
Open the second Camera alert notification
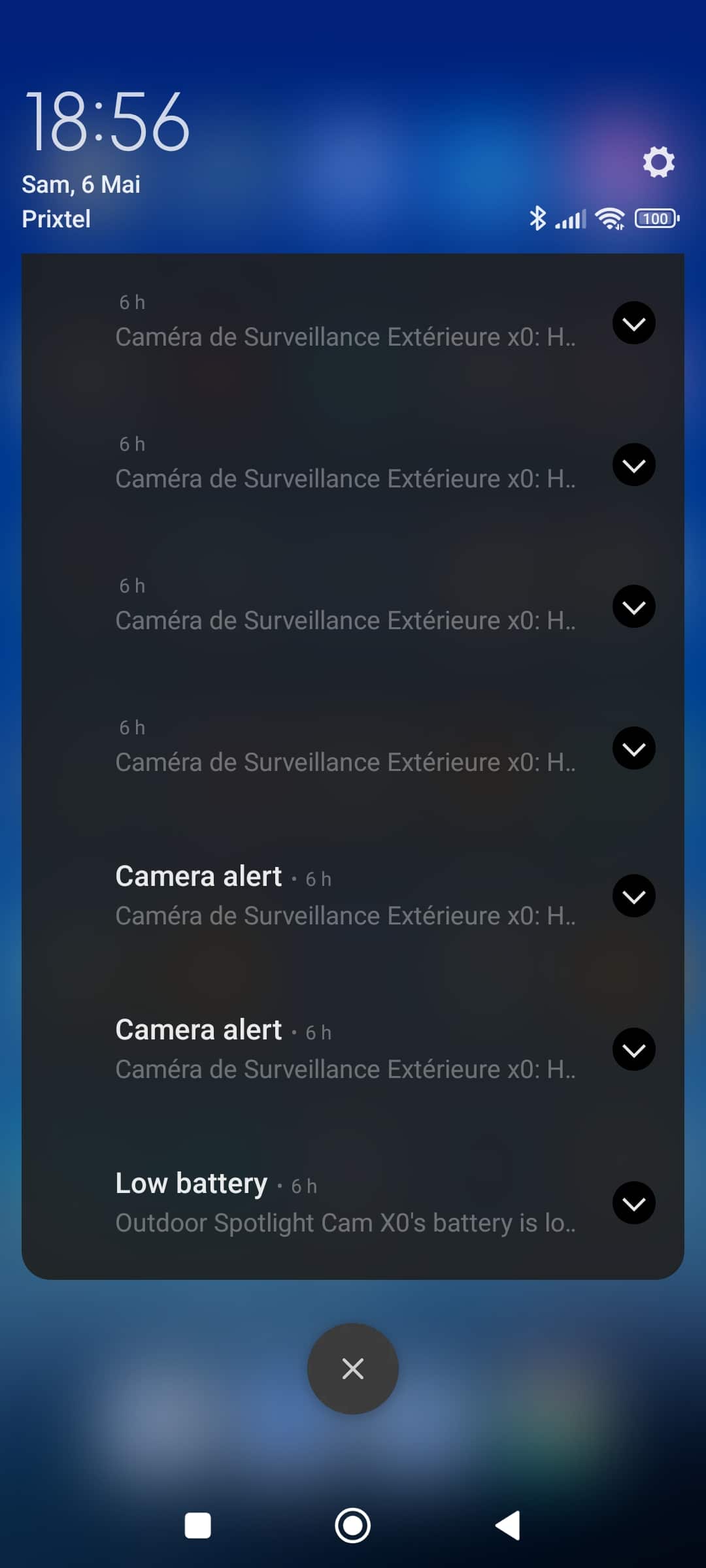click(353, 1049)
